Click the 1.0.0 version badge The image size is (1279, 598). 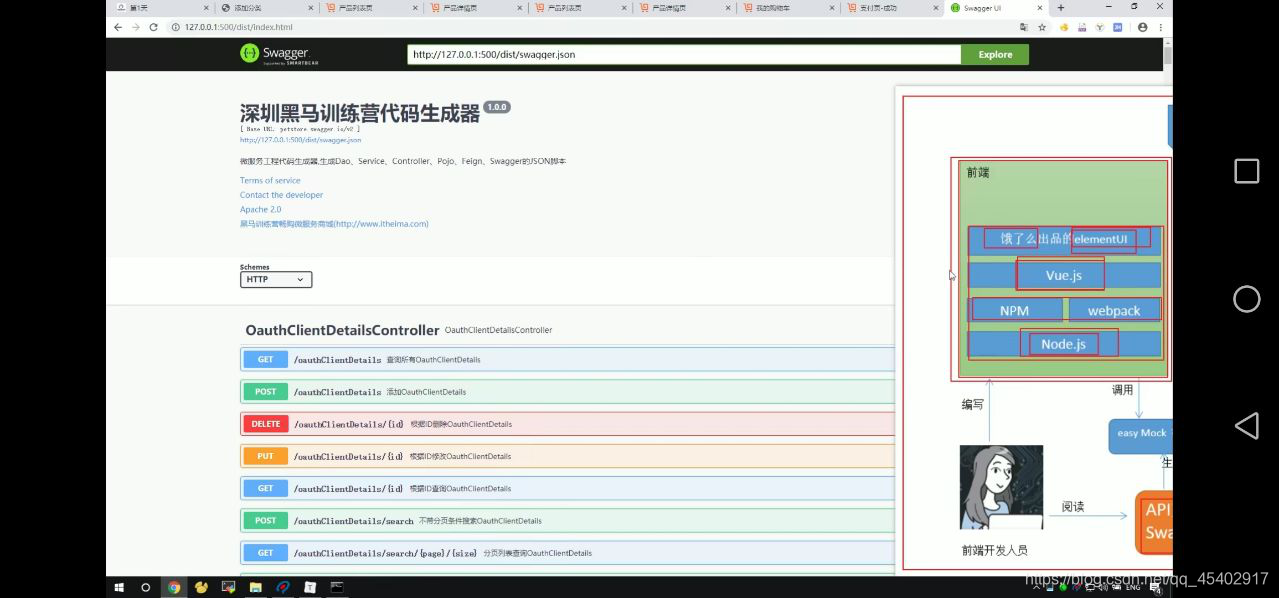497,107
